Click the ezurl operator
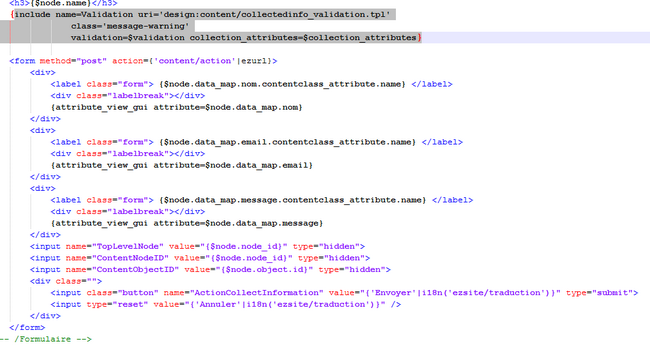The image size is (650, 361). 254,61
